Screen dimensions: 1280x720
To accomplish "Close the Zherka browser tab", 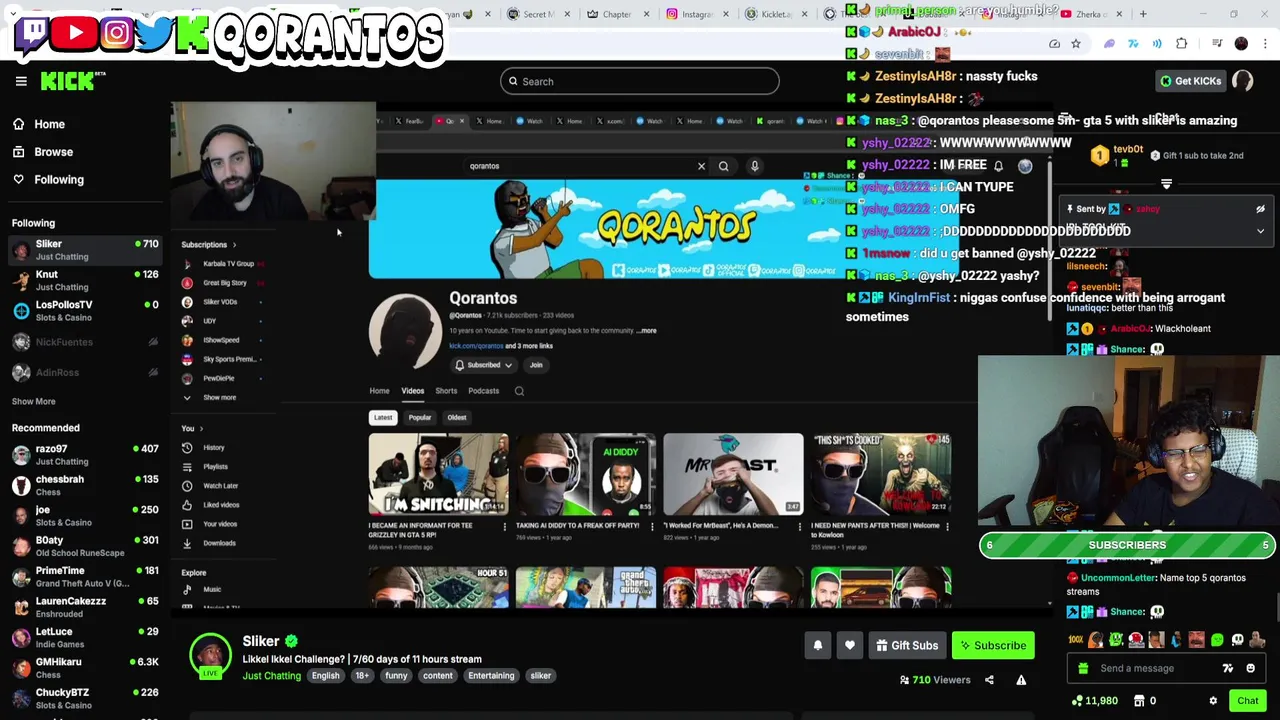I will click(1119, 14).
